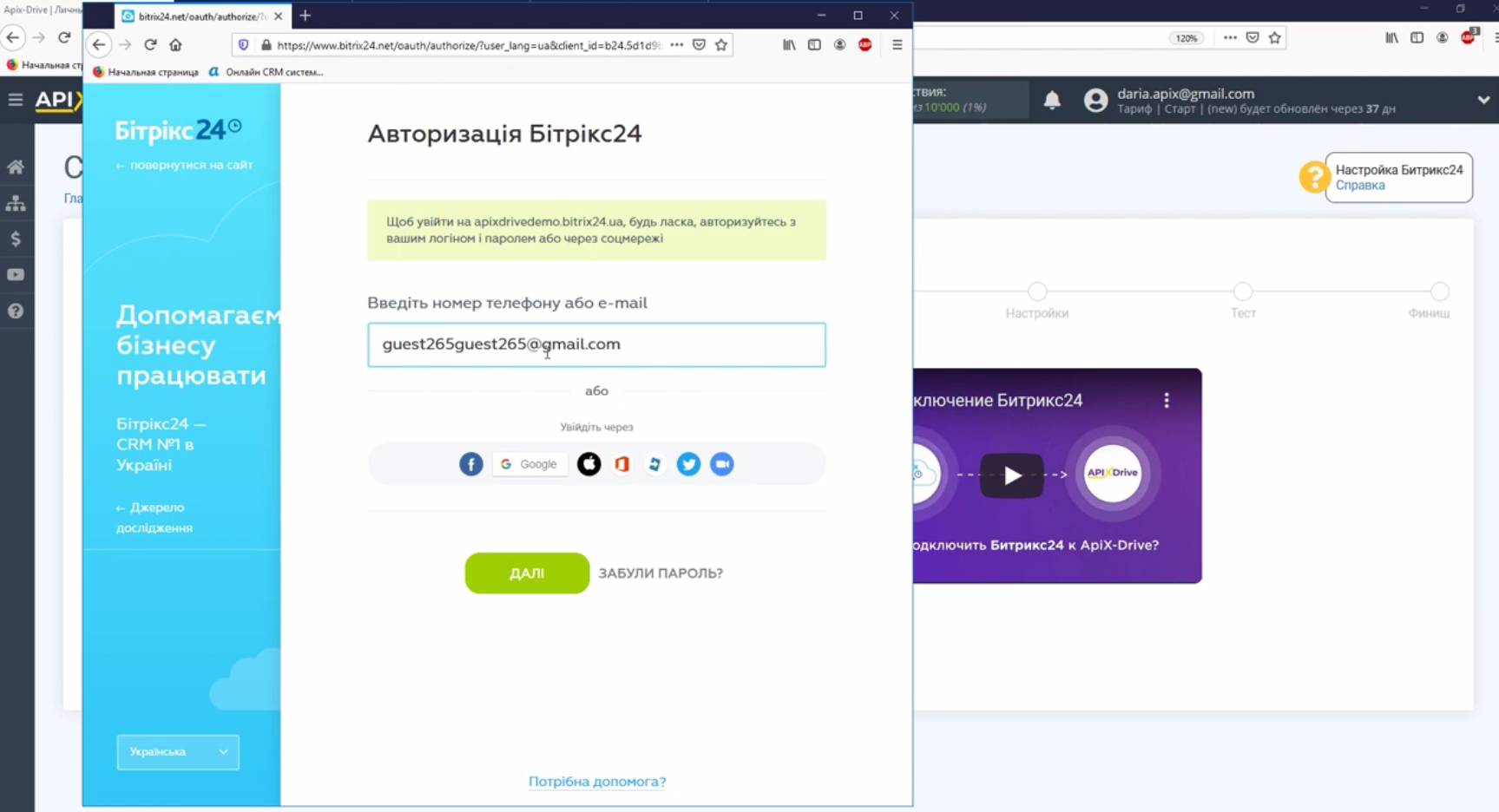Reload the Bitrix24 authorization page
The height and width of the screenshot is (812, 1499).
click(x=150, y=45)
